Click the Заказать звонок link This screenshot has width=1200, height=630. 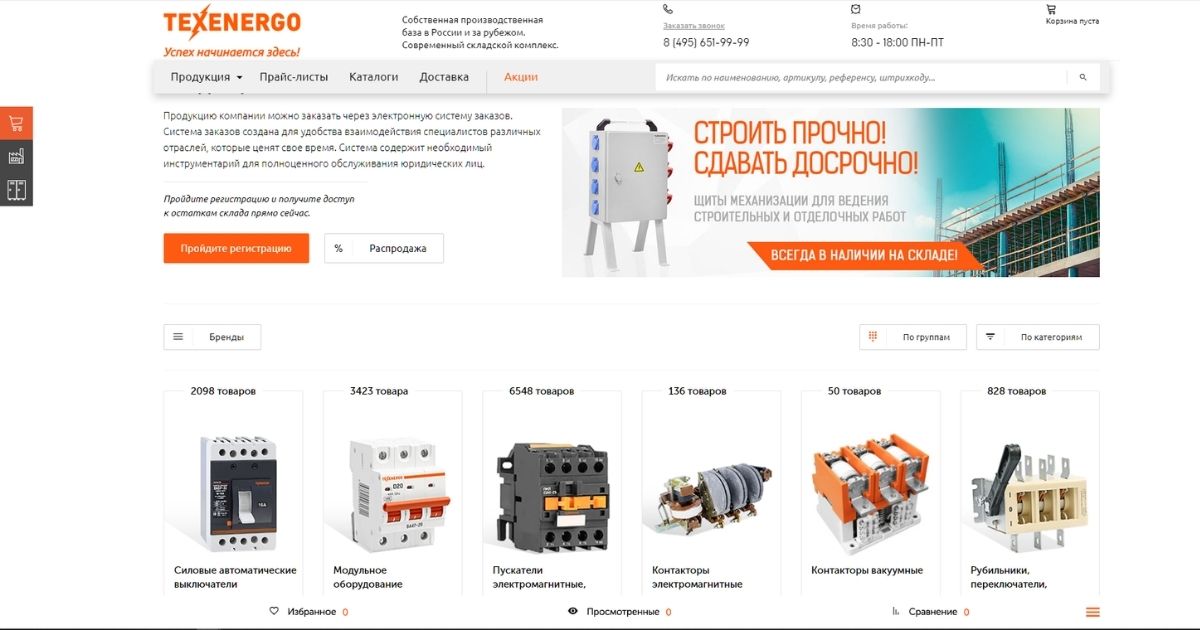pyautogui.click(x=694, y=25)
